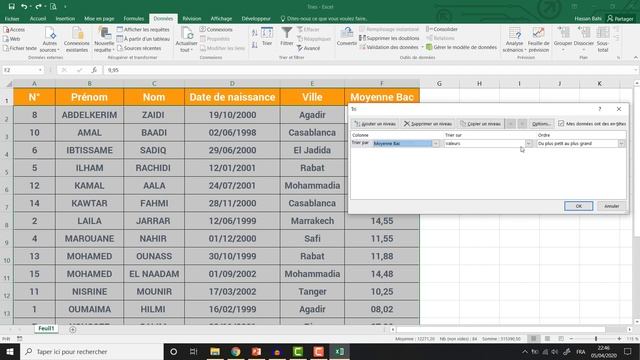Open Gérer le modèle de données
Screen dimensions: 640x360
[x=461, y=47]
